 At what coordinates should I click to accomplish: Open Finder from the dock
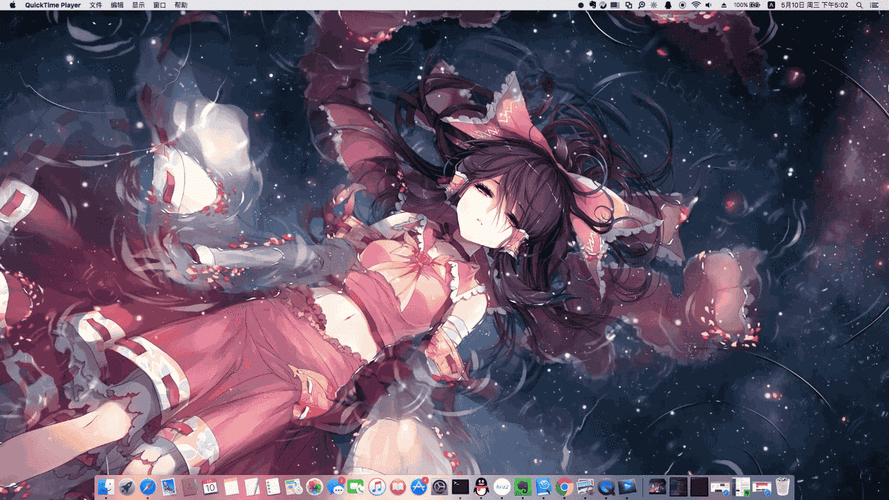(106, 487)
